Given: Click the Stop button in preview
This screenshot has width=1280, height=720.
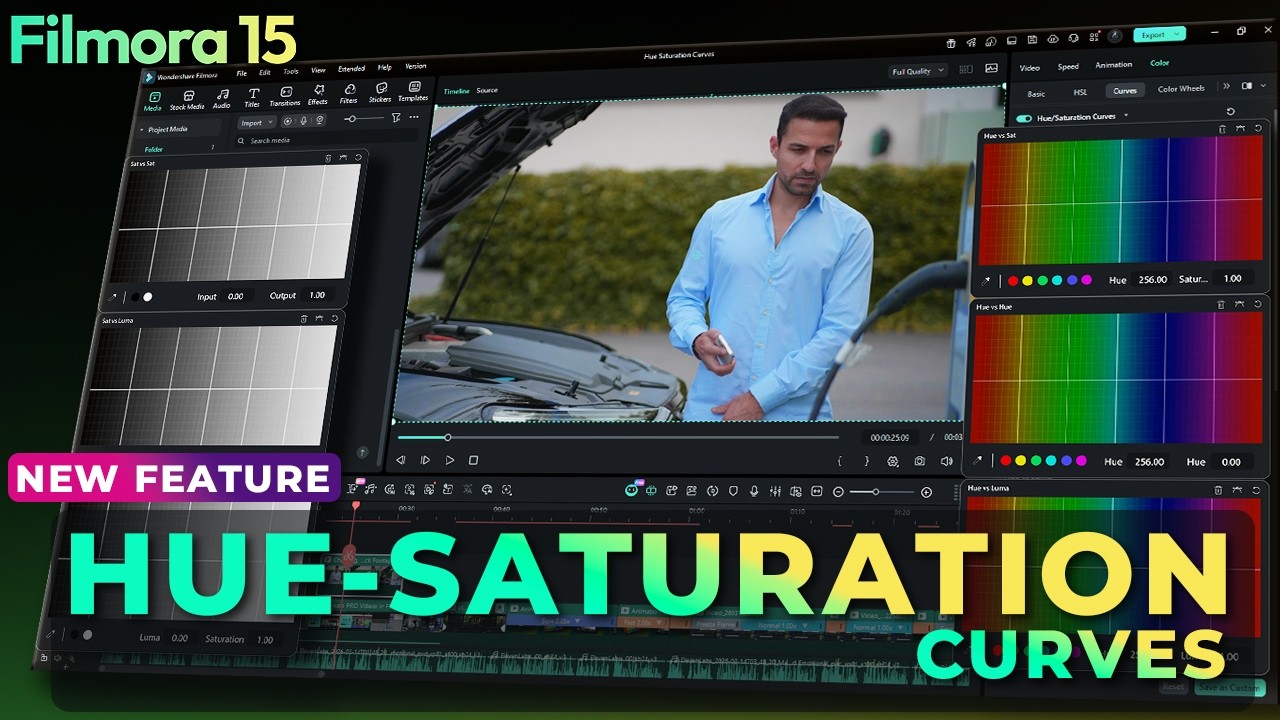Looking at the screenshot, I should pos(474,460).
